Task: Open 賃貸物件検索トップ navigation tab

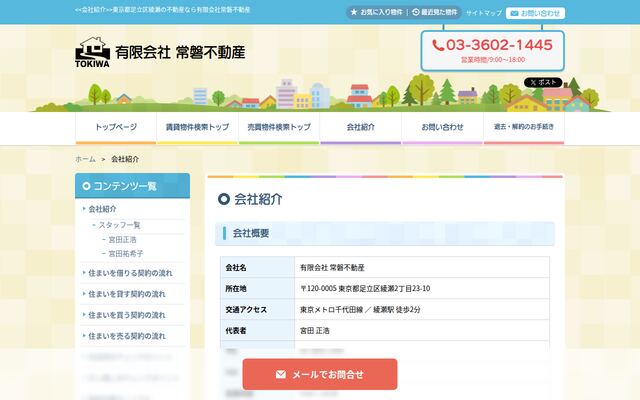Action: [198, 128]
